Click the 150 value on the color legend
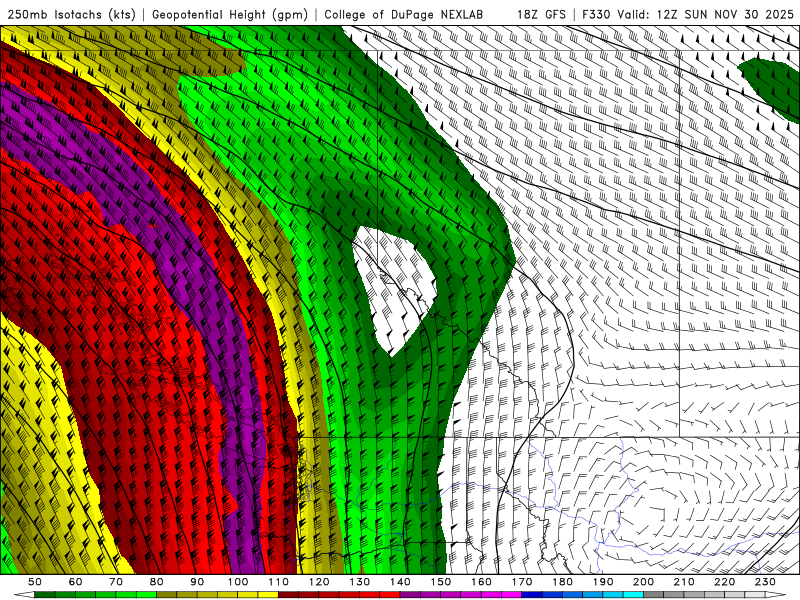Viewport: 800px width, 600px height. pyautogui.click(x=440, y=581)
